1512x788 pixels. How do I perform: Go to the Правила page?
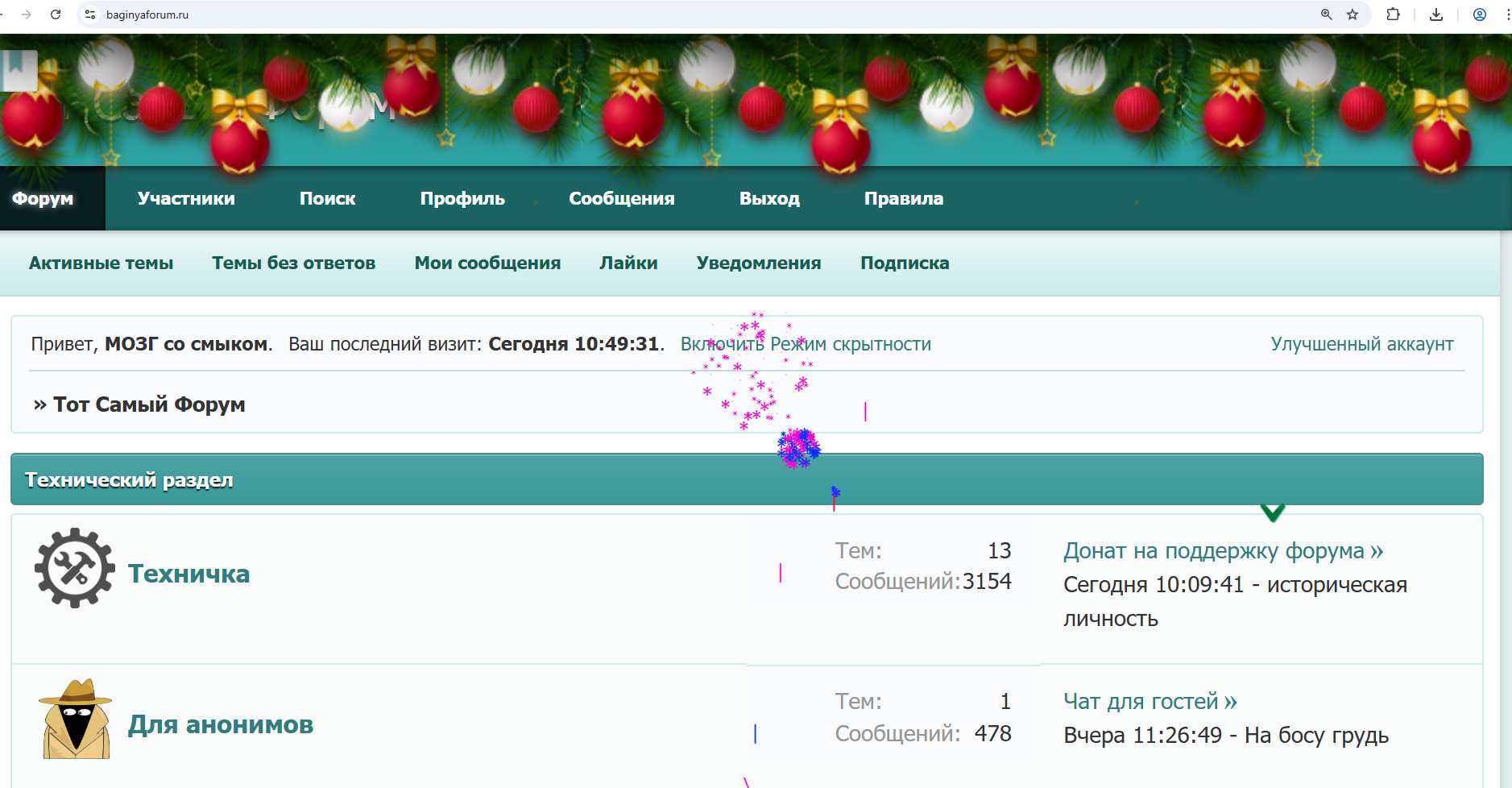[903, 199]
